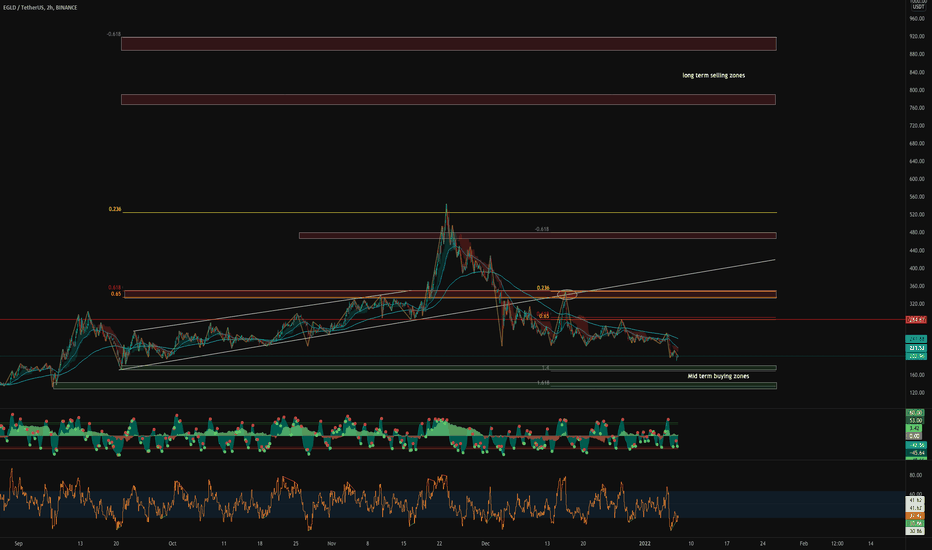932x550 pixels.
Task: Click the 720.00 price axis label
Action: pyautogui.click(x=917, y=126)
